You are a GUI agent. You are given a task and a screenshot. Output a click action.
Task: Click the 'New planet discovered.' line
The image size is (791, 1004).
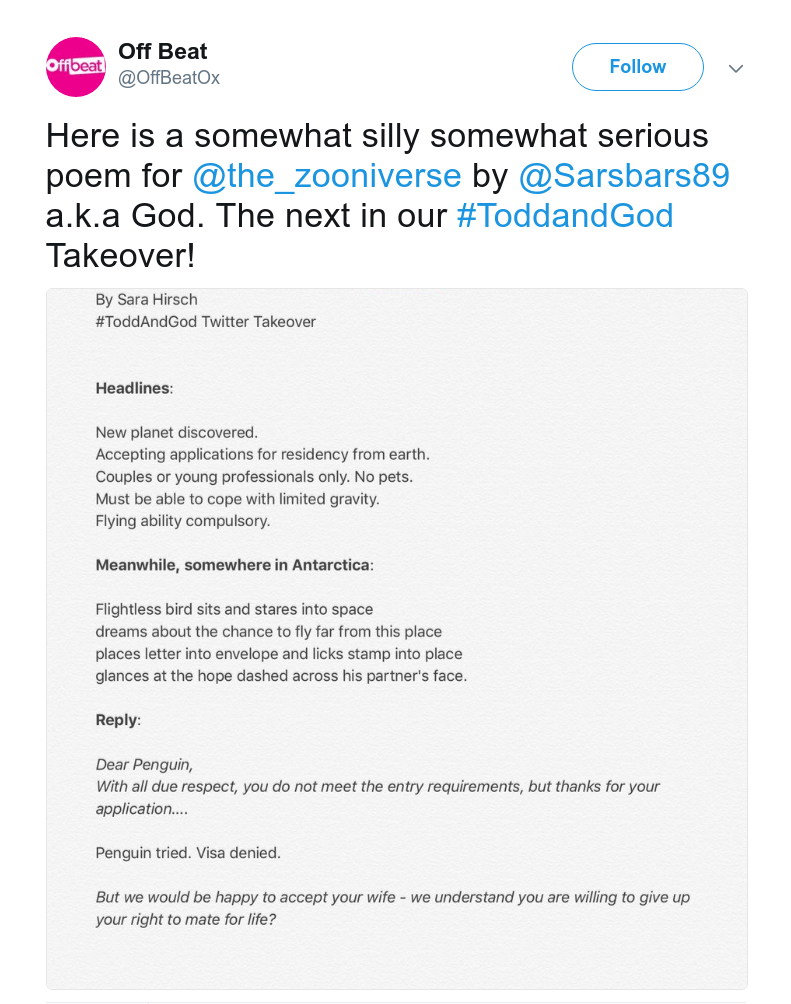[x=177, y=433]
